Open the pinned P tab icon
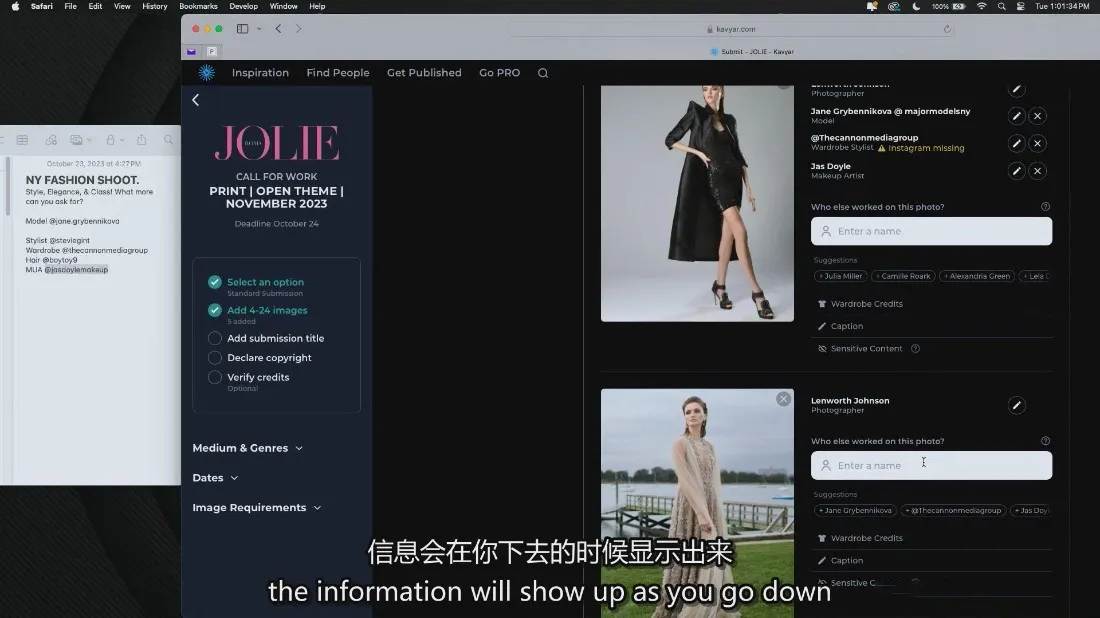Screen dimensions: 1100x618 pos(211,51)
